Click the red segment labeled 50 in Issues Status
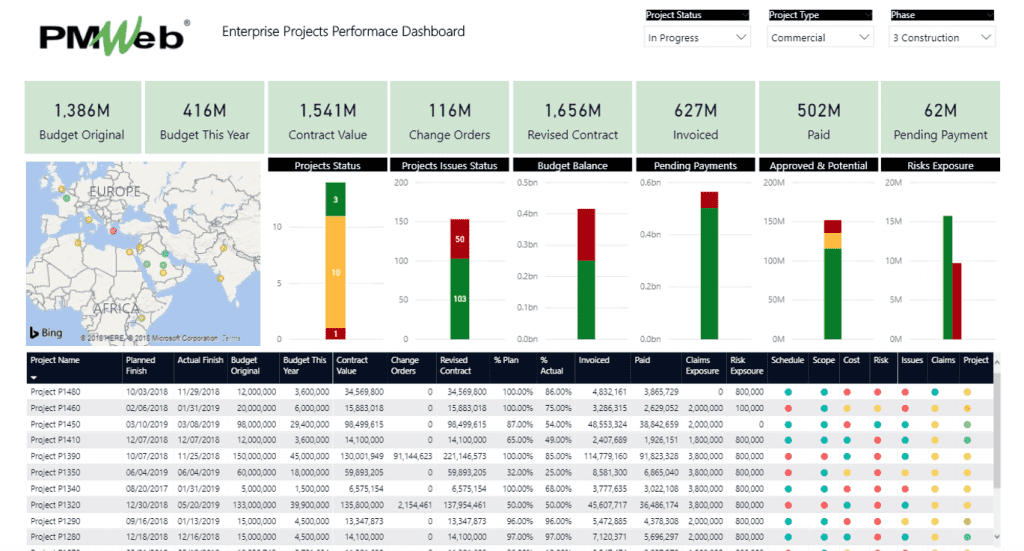 460,239
